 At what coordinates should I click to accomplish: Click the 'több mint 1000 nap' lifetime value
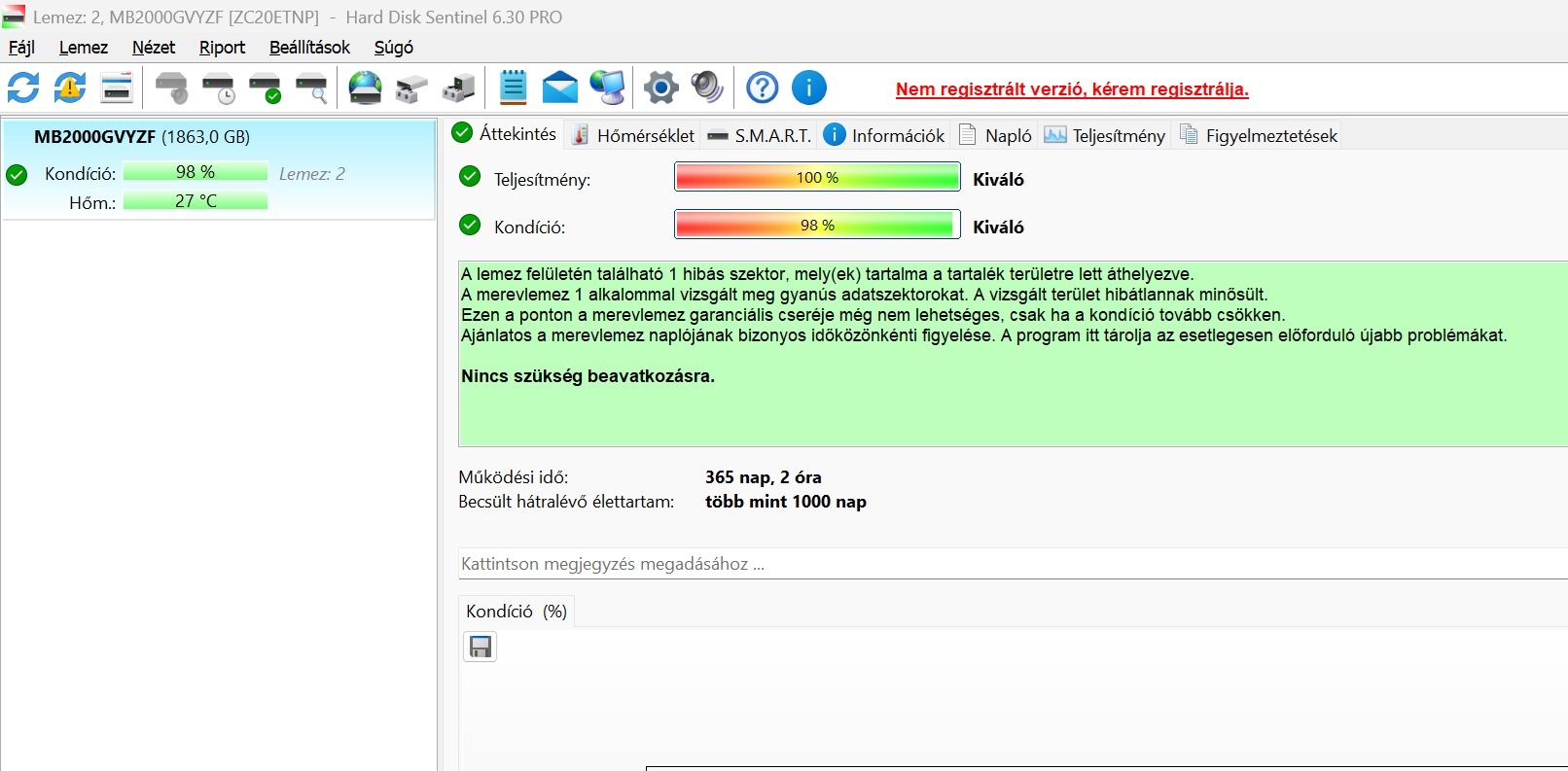coord(786,502)
